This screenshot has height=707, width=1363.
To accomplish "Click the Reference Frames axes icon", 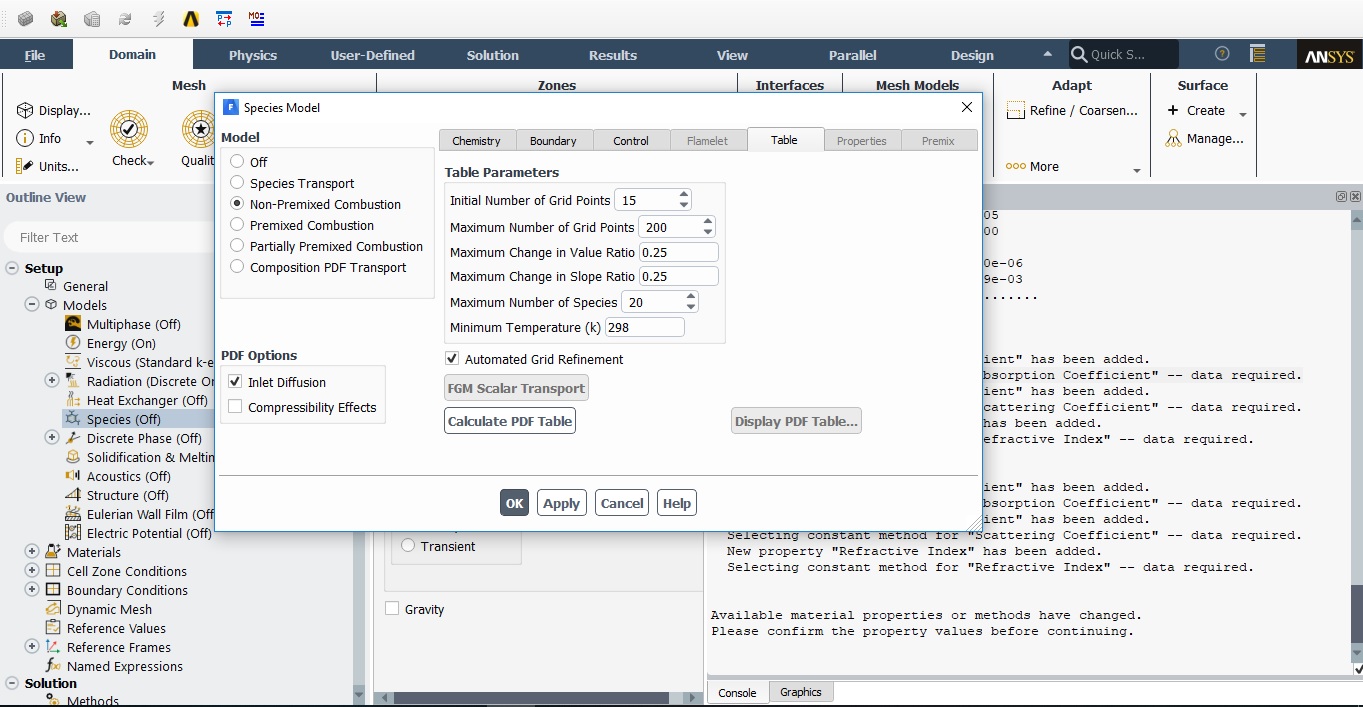I will 53,647.
